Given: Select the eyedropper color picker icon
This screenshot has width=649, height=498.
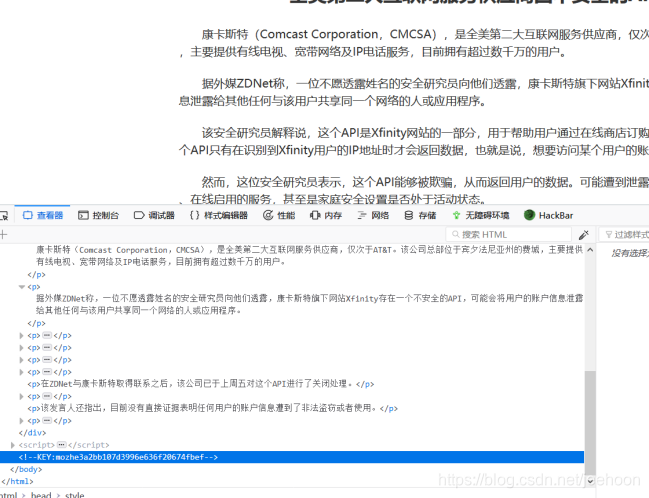Looking at the screenshot, I should pyautogui.click(x=584, y=235).
